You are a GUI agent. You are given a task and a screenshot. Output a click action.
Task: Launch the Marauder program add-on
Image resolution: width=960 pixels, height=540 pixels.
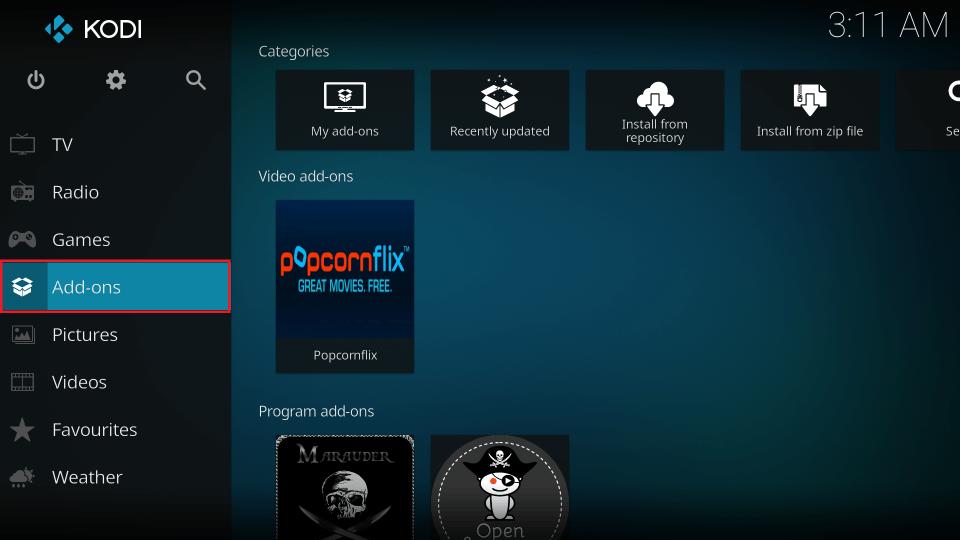(345, 487)
